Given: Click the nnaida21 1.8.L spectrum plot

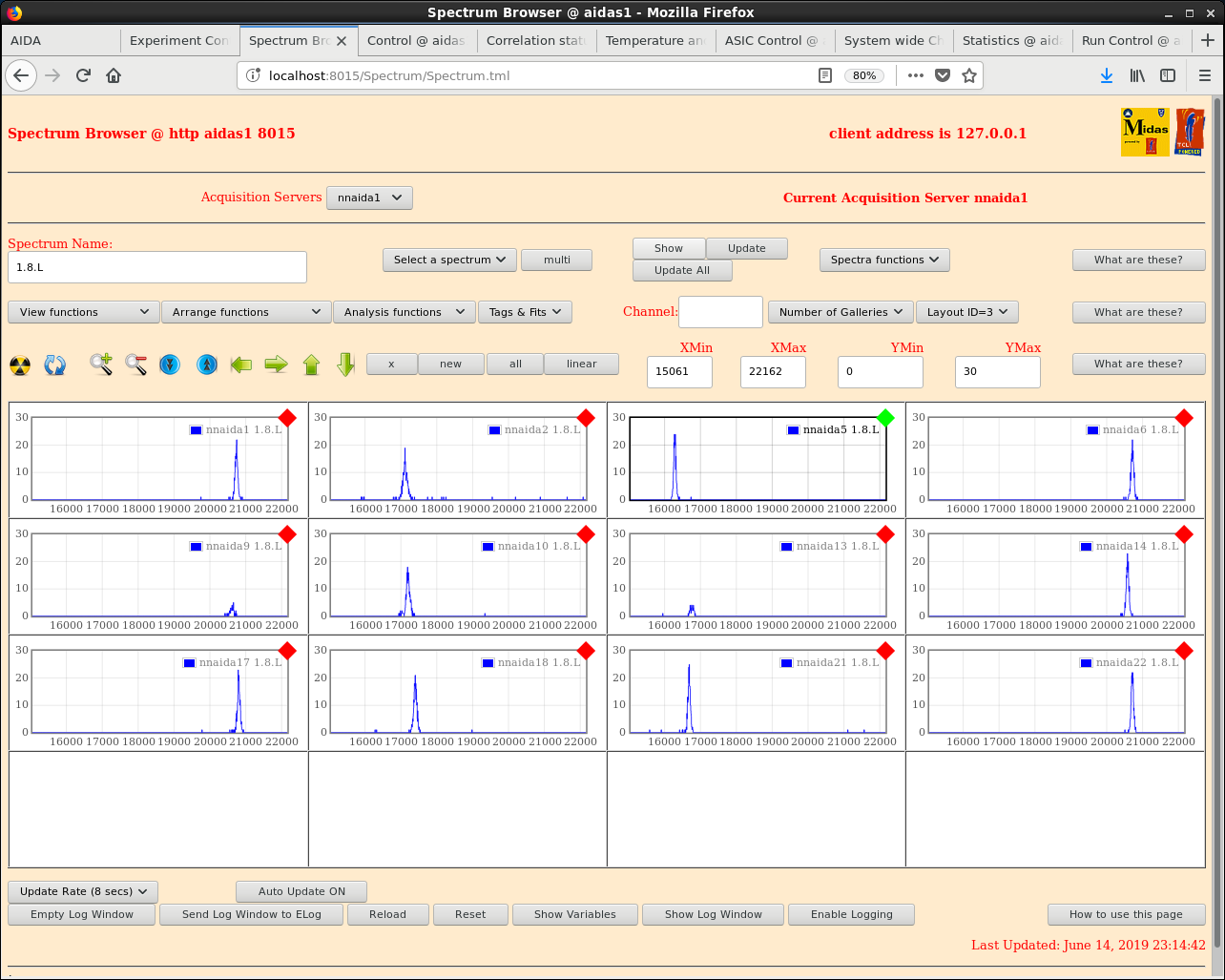Looking at the screenshot, I should (x=757, y=693).
